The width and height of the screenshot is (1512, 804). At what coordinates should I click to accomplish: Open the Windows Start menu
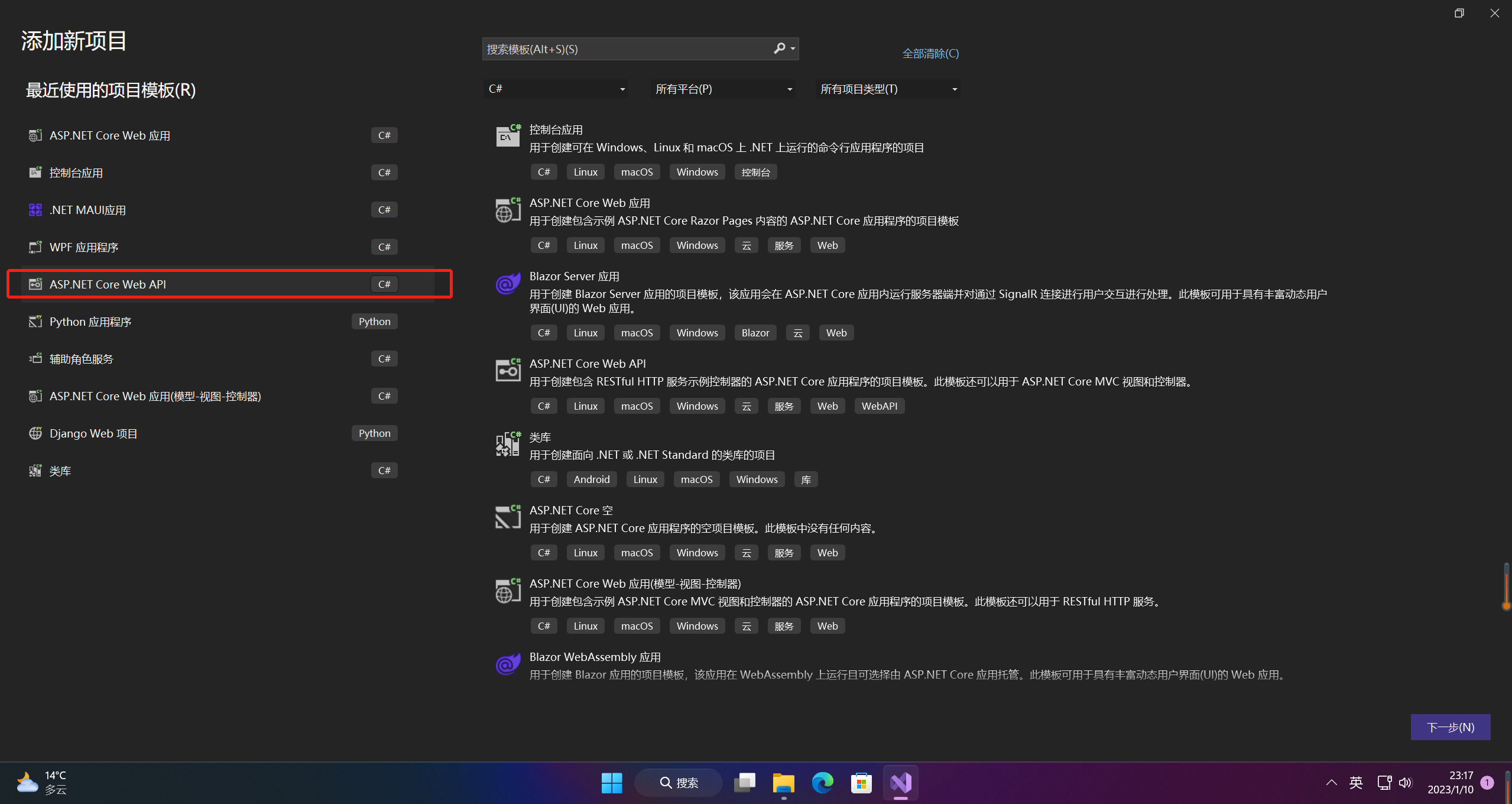(x=612, y=783)
